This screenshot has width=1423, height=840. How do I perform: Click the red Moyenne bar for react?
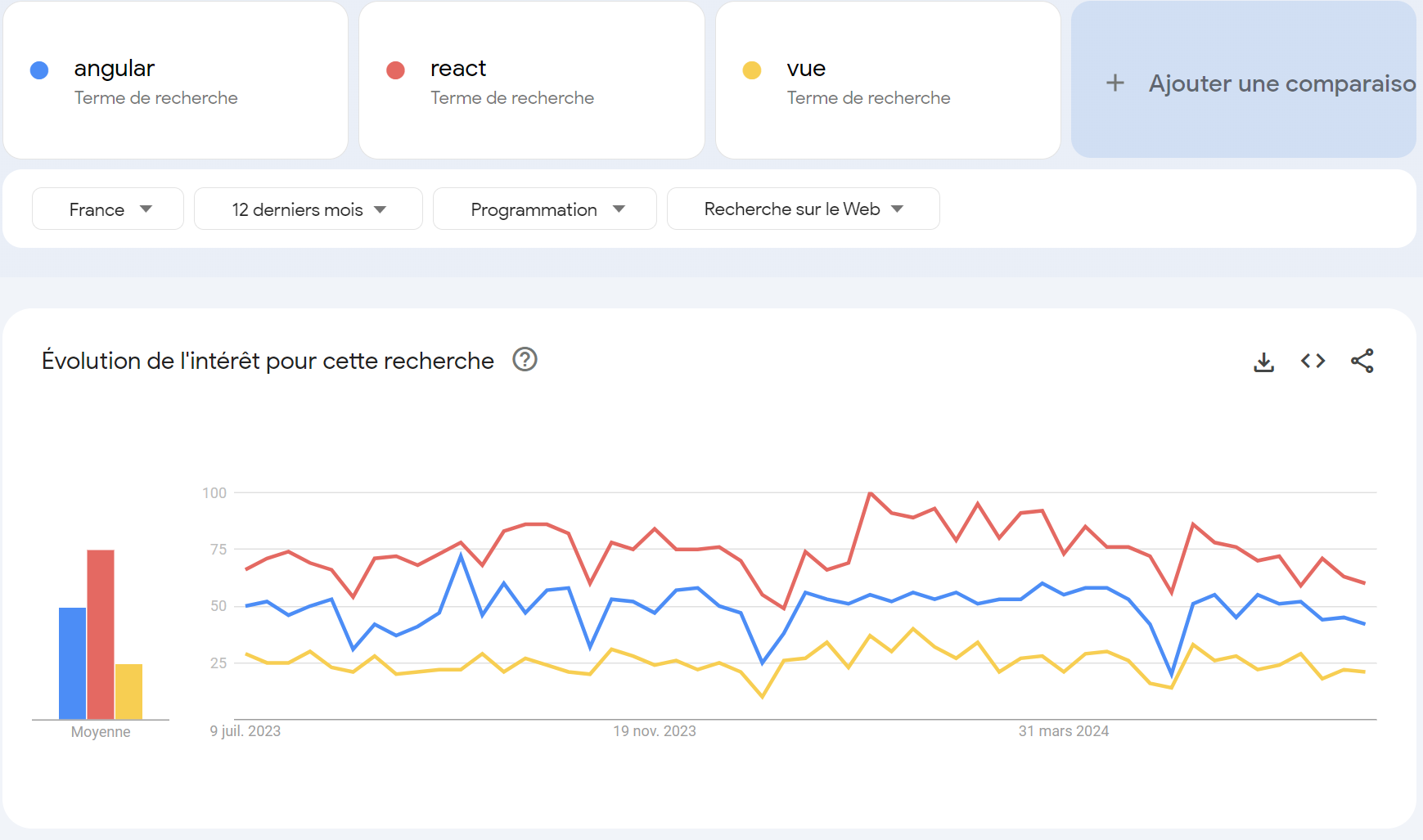[100, 634]
